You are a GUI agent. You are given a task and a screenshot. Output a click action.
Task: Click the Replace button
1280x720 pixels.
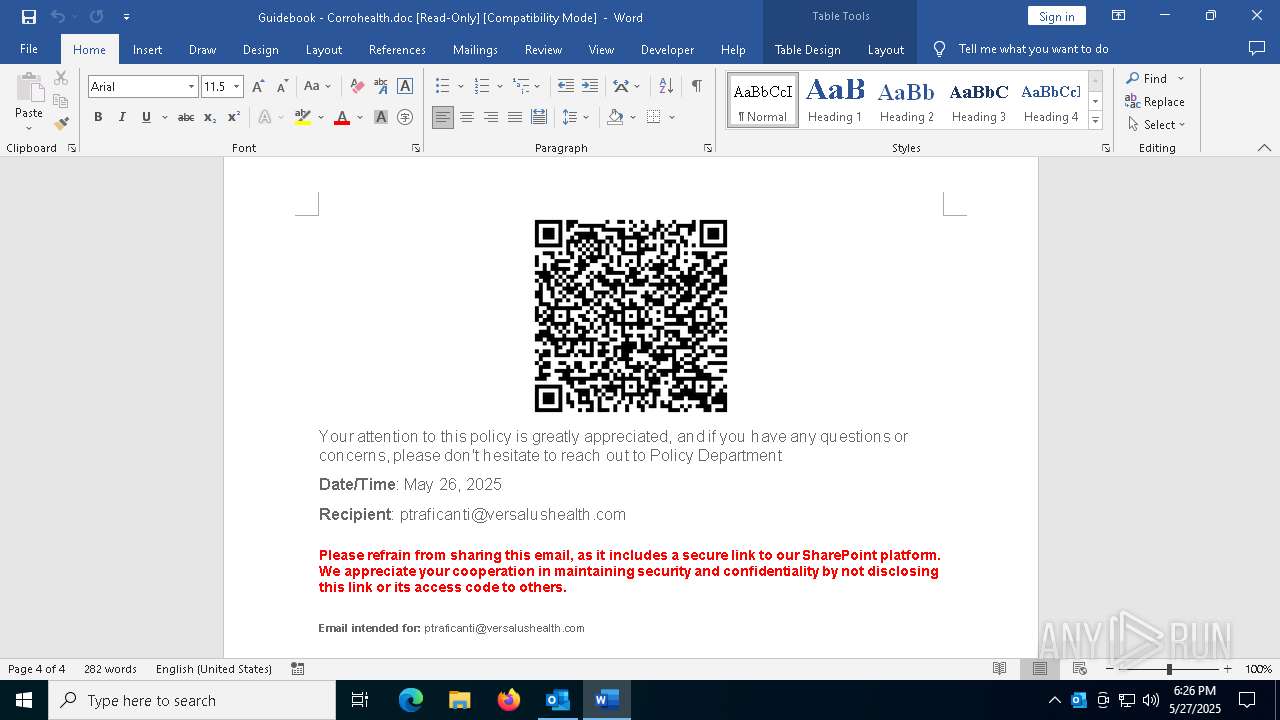pos(1155,102)
